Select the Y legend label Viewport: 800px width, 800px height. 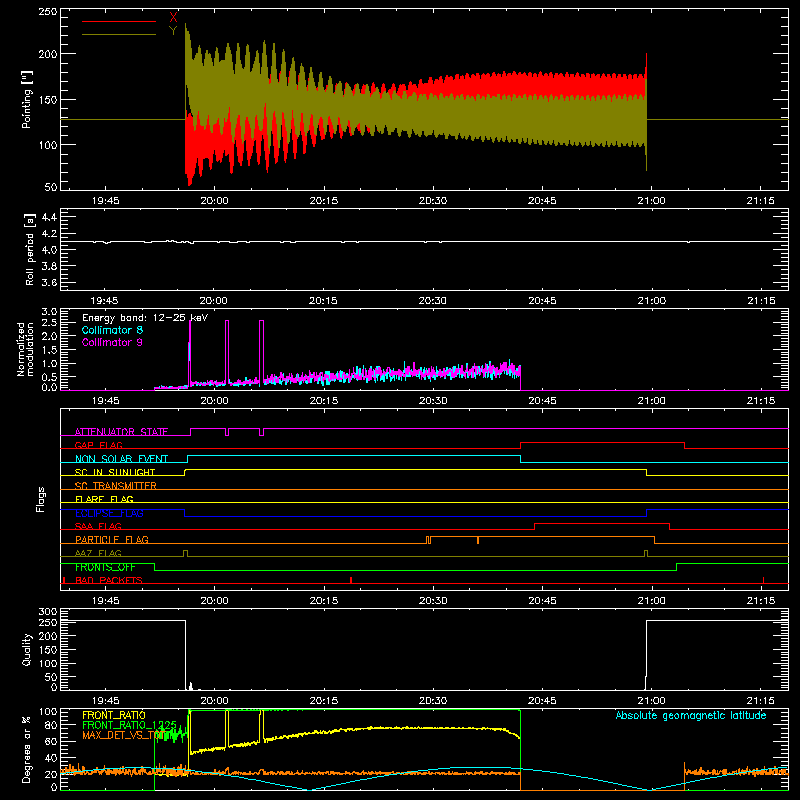(173, 31)
